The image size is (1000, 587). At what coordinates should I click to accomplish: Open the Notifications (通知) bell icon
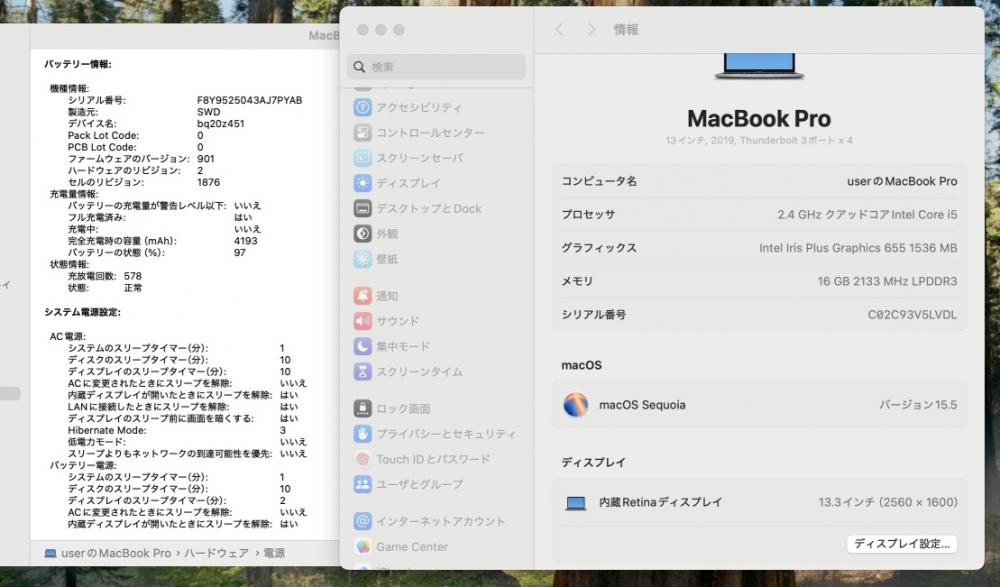pos(362,295)
